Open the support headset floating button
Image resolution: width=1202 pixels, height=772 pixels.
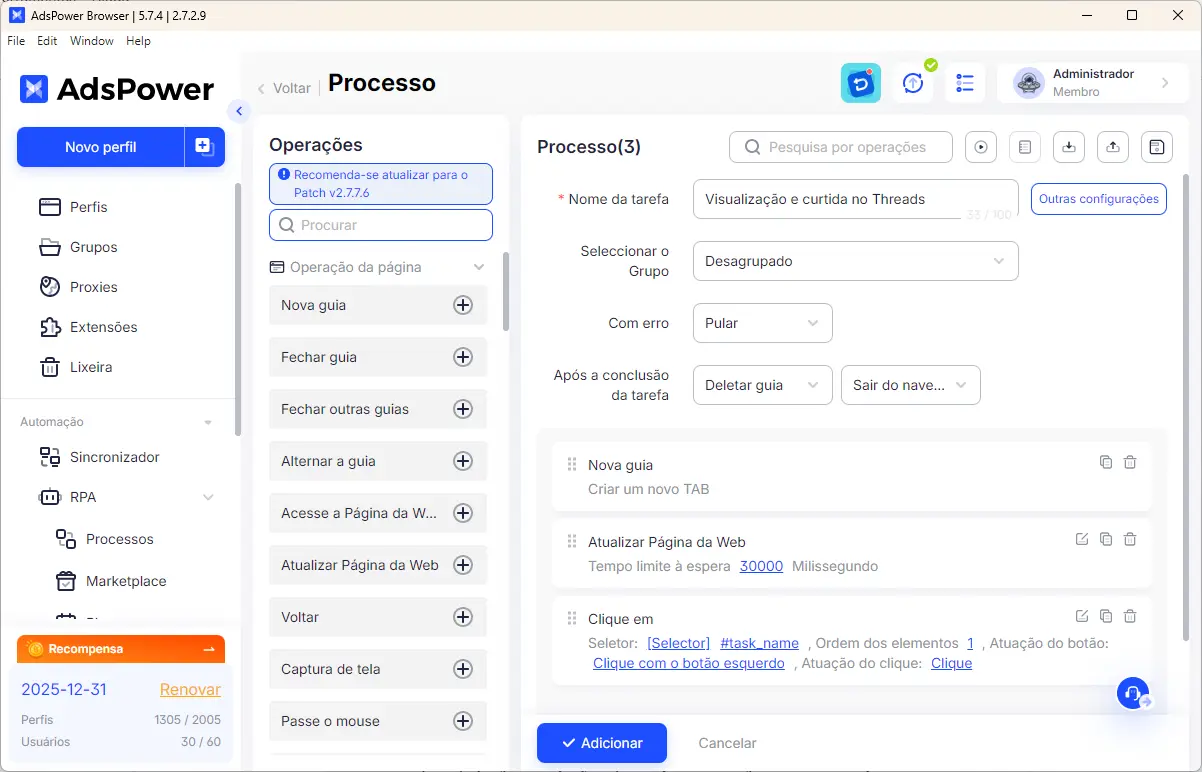(1133, 693)
